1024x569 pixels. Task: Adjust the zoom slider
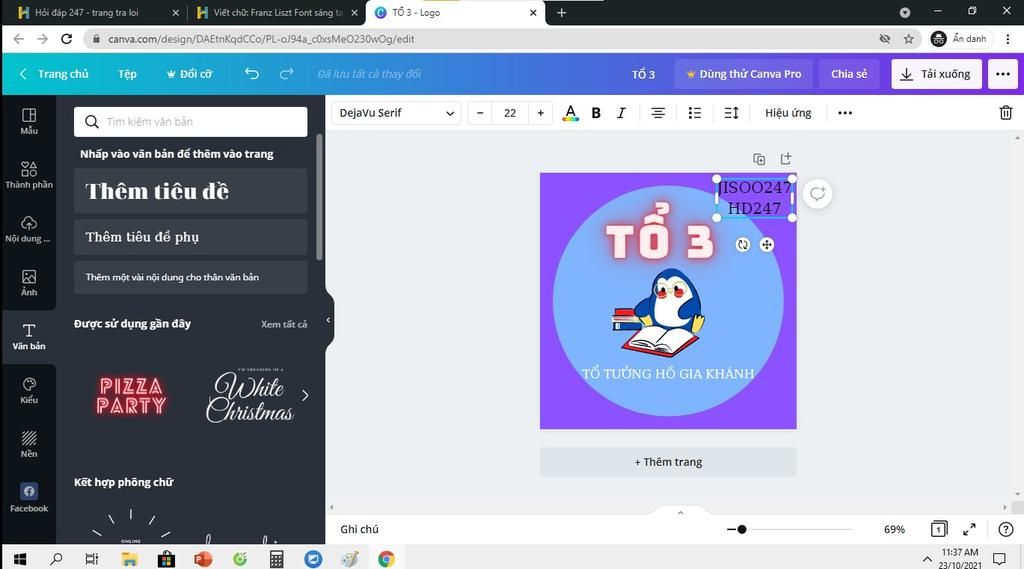point(741,529)
